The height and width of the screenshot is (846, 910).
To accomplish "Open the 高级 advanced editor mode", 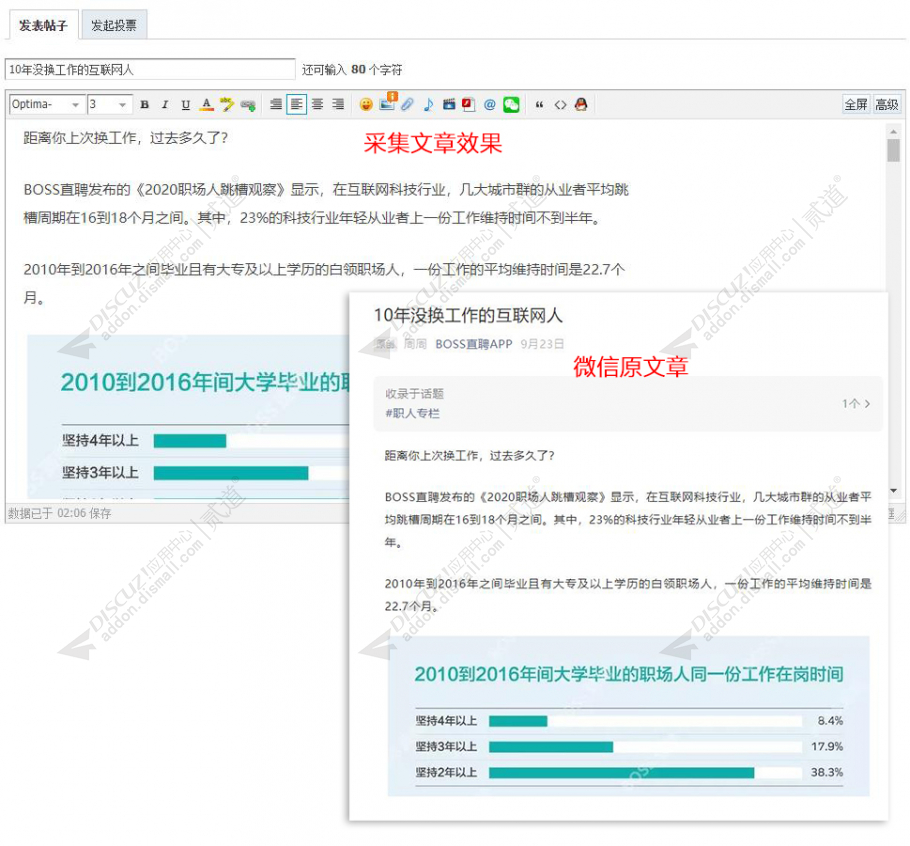I will click(x=887, y=104).
